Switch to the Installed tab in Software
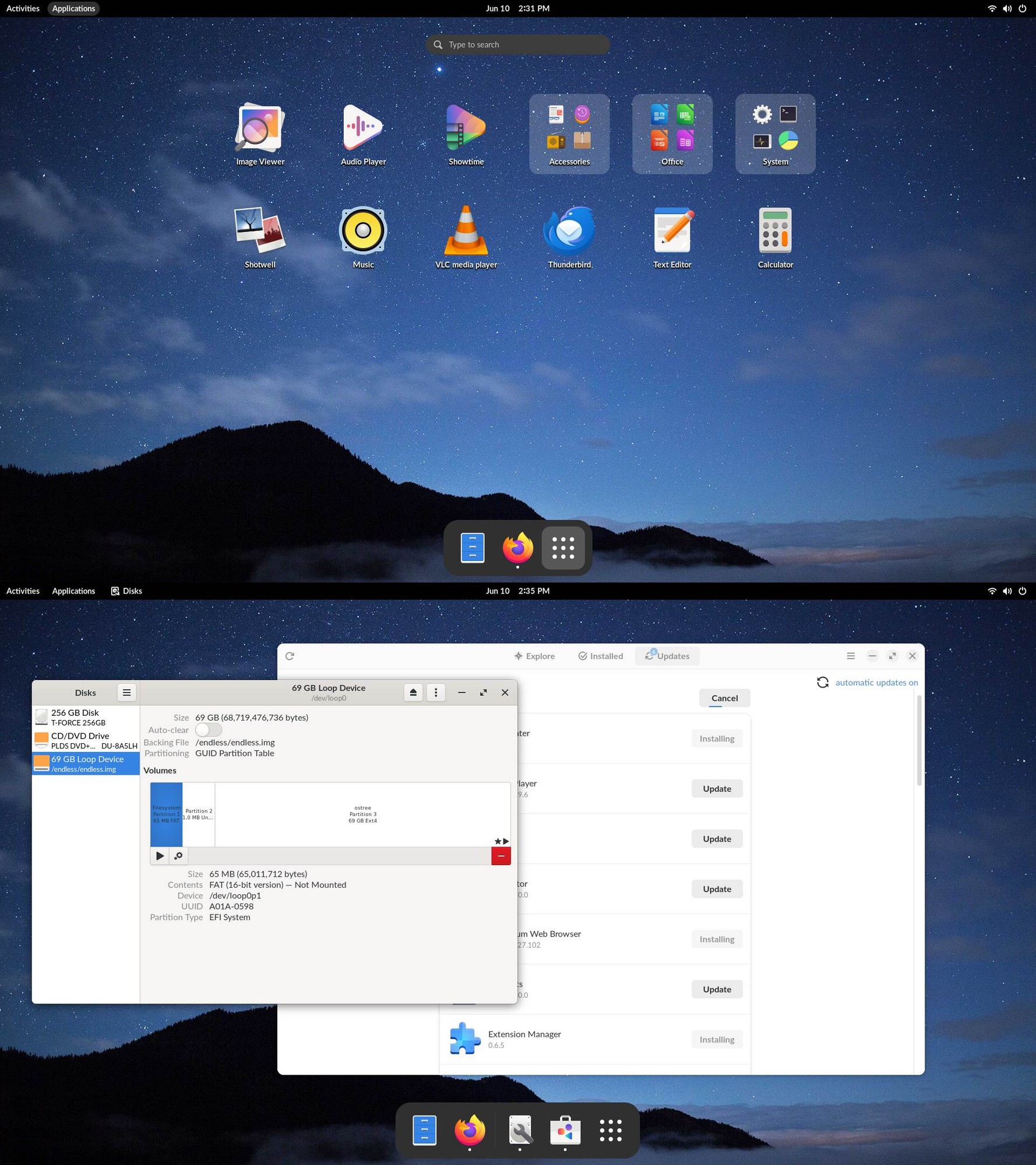This screenshot has height=1165, width=1036. click(x=601, y=656)
